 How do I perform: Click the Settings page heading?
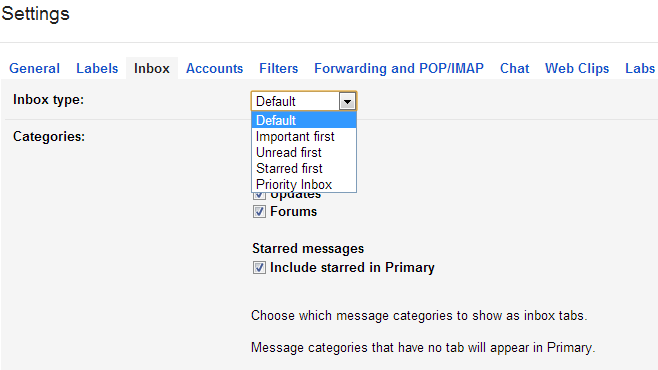[x=36, y=14]
